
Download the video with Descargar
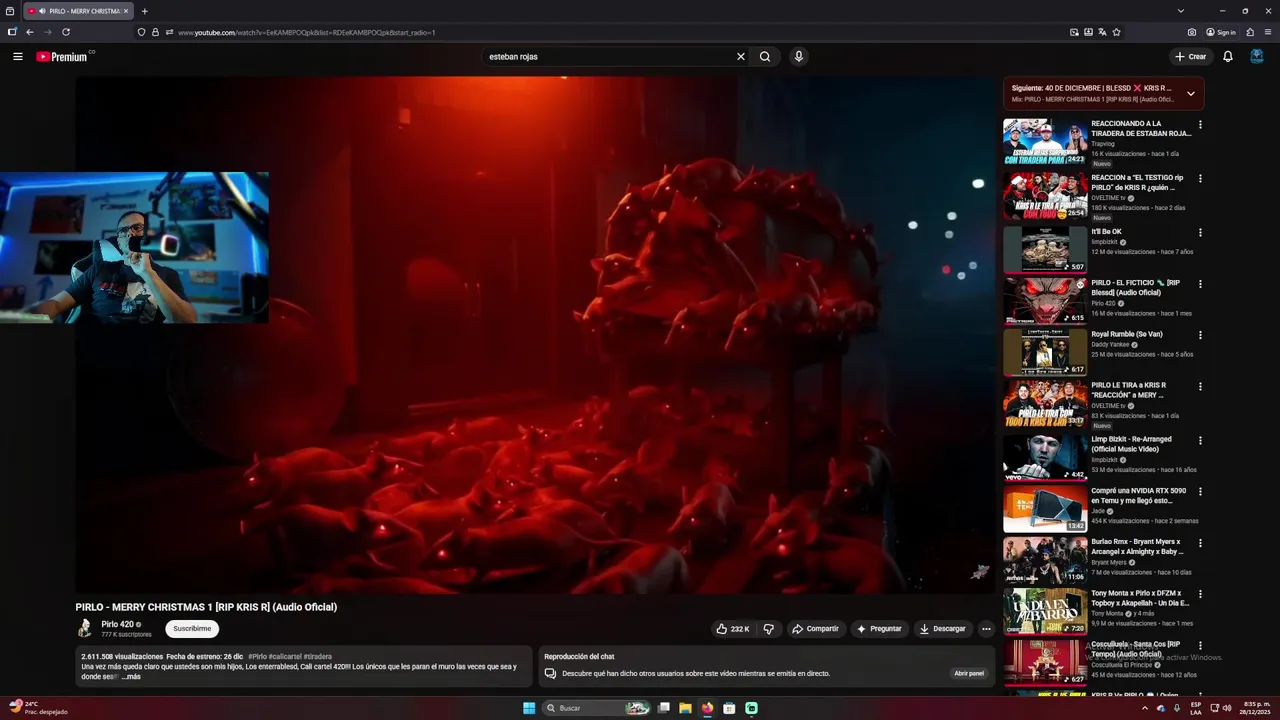coord(943,629)
